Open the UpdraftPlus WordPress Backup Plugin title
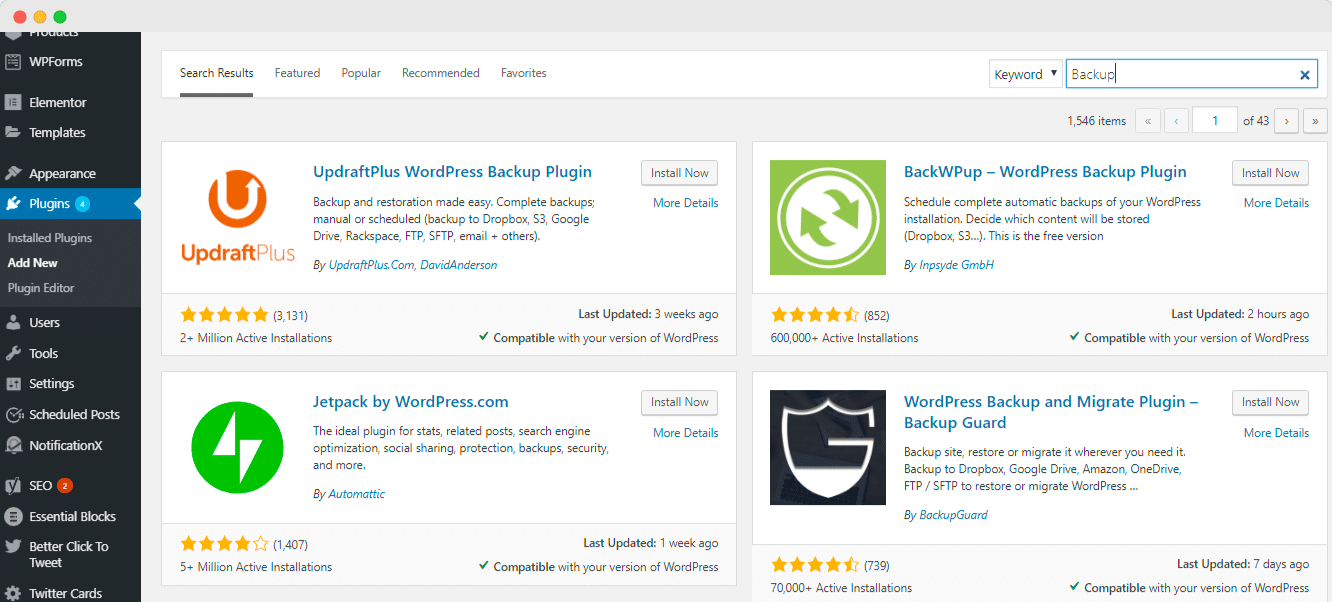 [x=452, y=172]
